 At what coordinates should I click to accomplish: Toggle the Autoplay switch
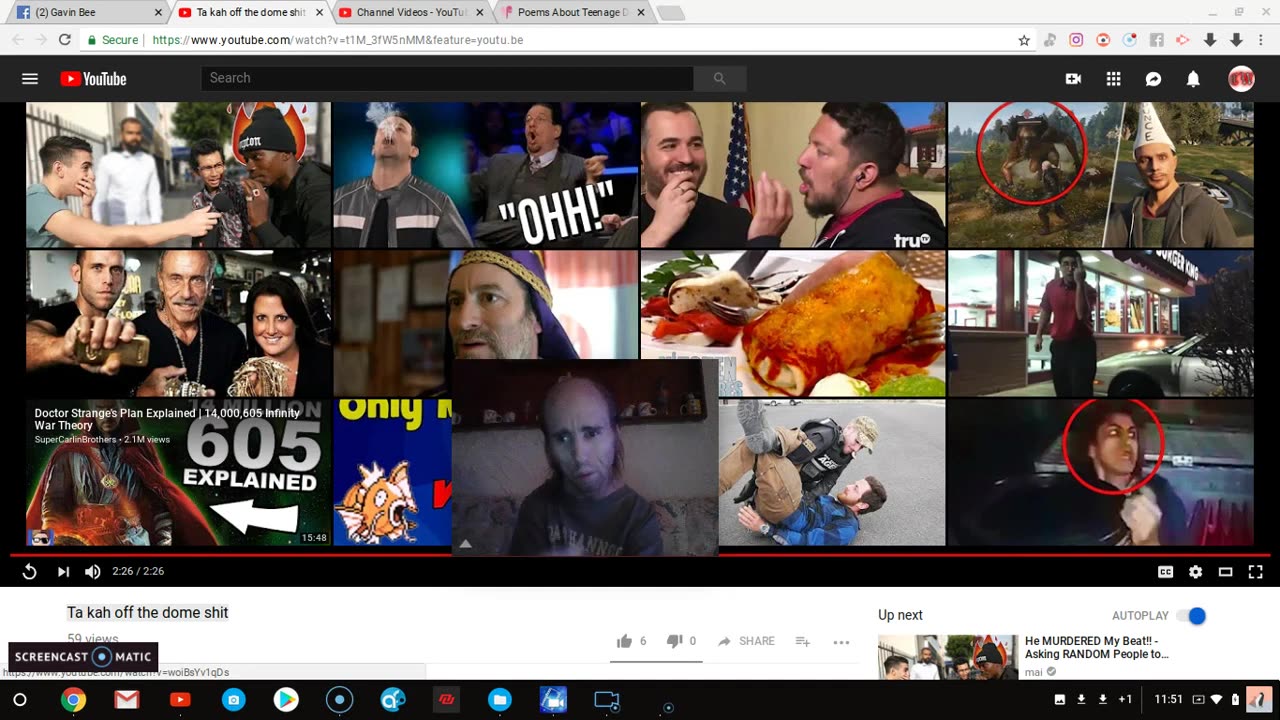coord(1191,616)
